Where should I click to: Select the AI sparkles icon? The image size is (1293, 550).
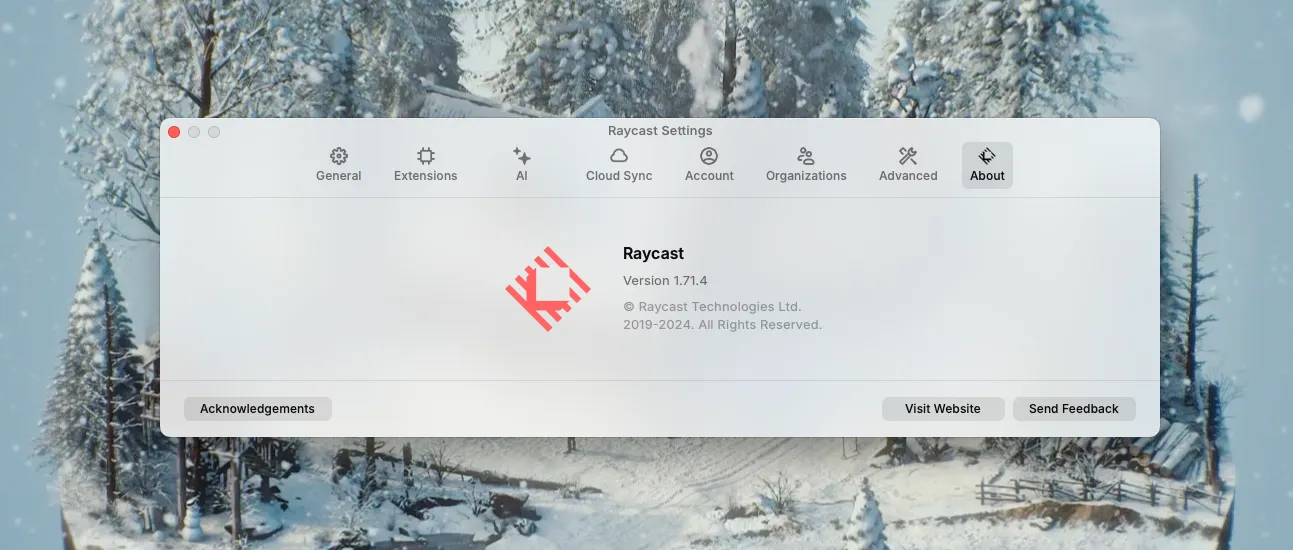point(521,156)
